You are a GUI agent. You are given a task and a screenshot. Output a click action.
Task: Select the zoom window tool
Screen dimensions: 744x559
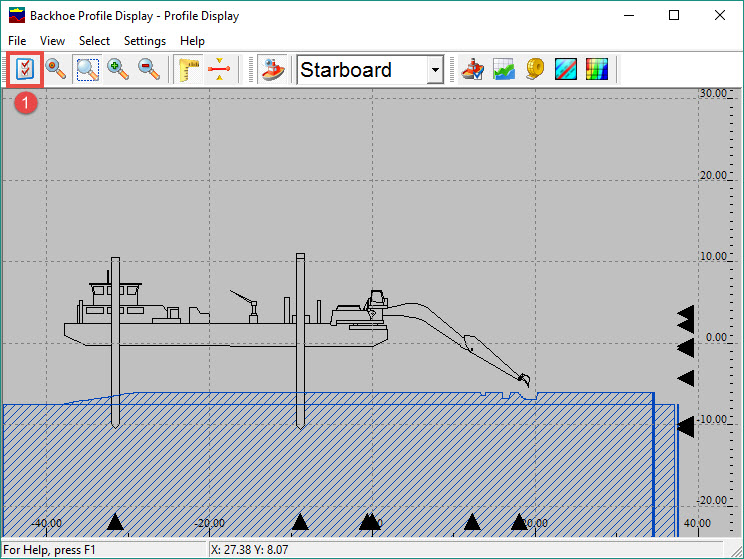[x=88, y=70]
